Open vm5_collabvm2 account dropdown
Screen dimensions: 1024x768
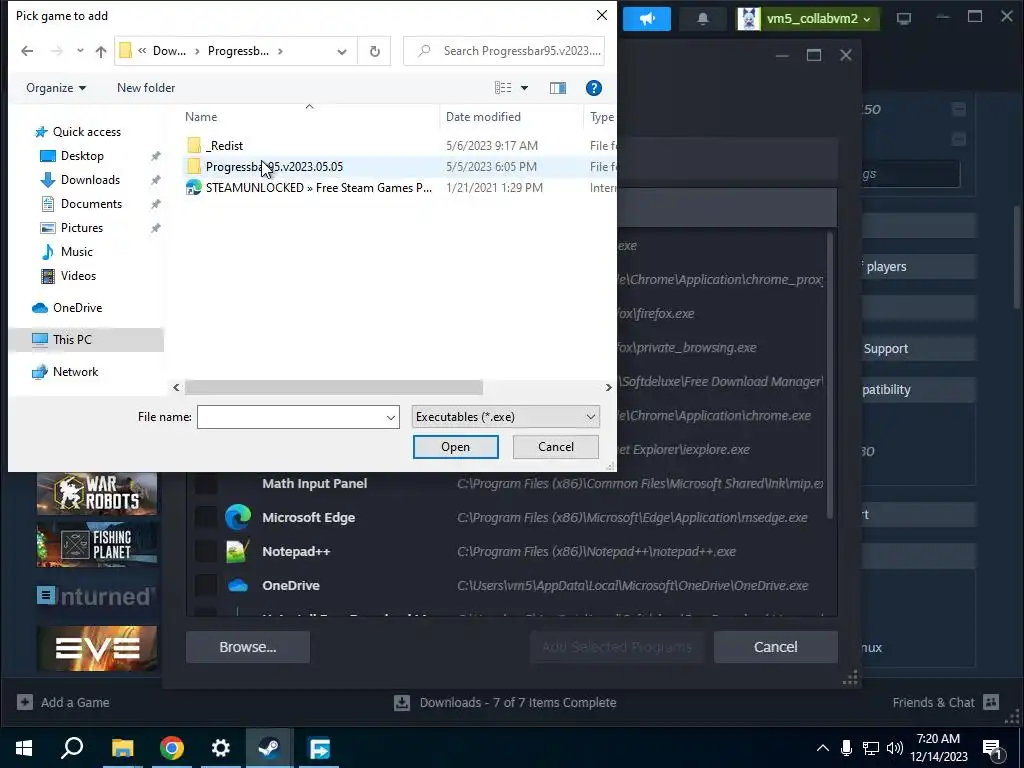coord(807,19)
